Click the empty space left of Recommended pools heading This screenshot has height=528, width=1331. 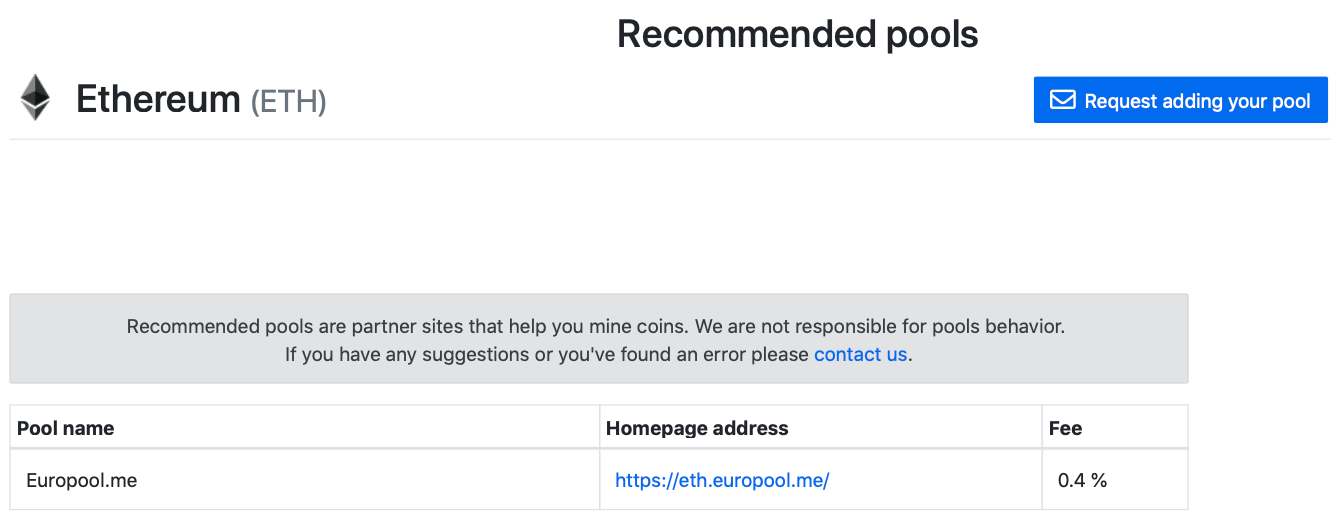(x=300, y=35)
